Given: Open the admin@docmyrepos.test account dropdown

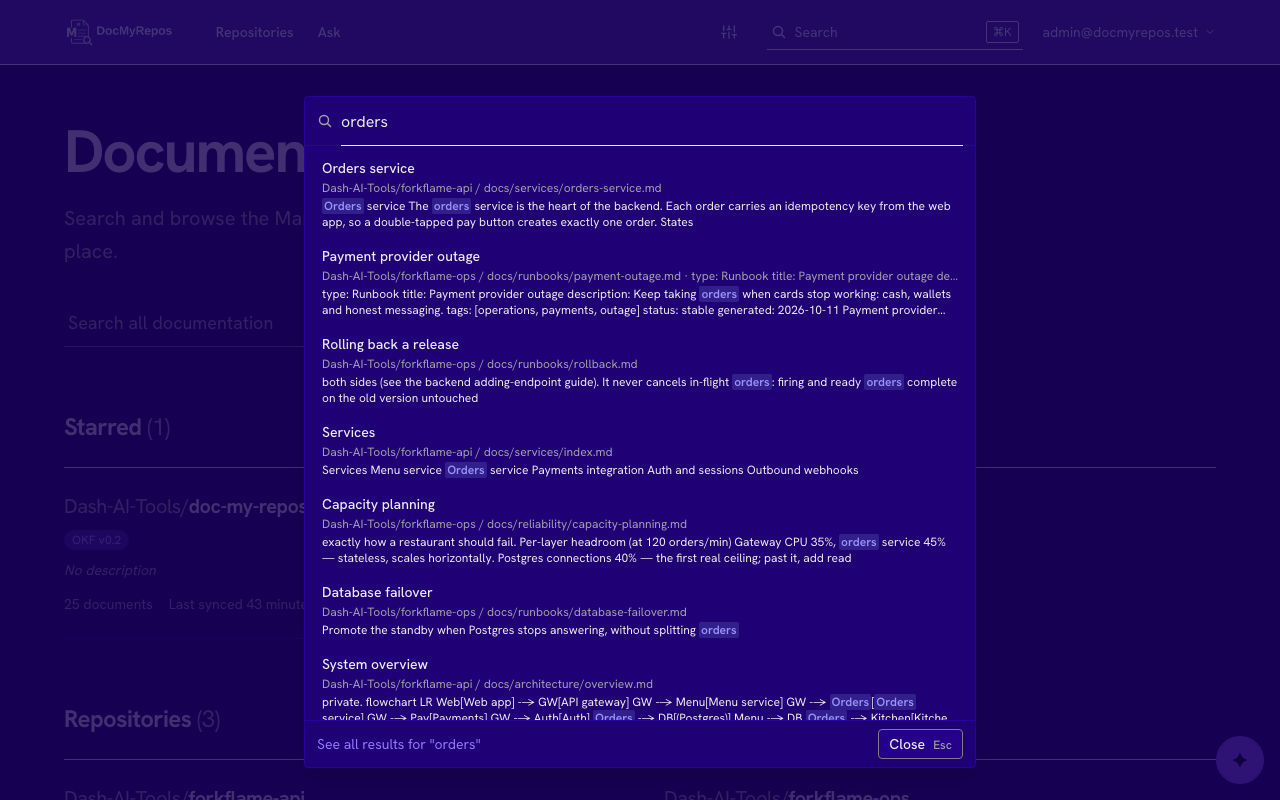Looking at the screenshot, I should click(x=1128, y=32).
